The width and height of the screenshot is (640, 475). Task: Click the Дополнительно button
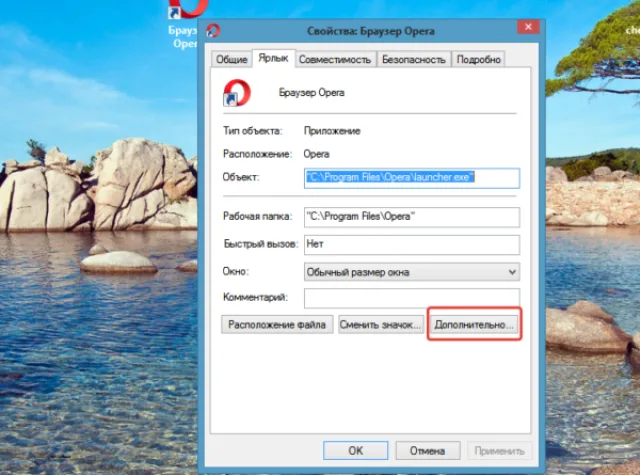(x=474, y=324)
